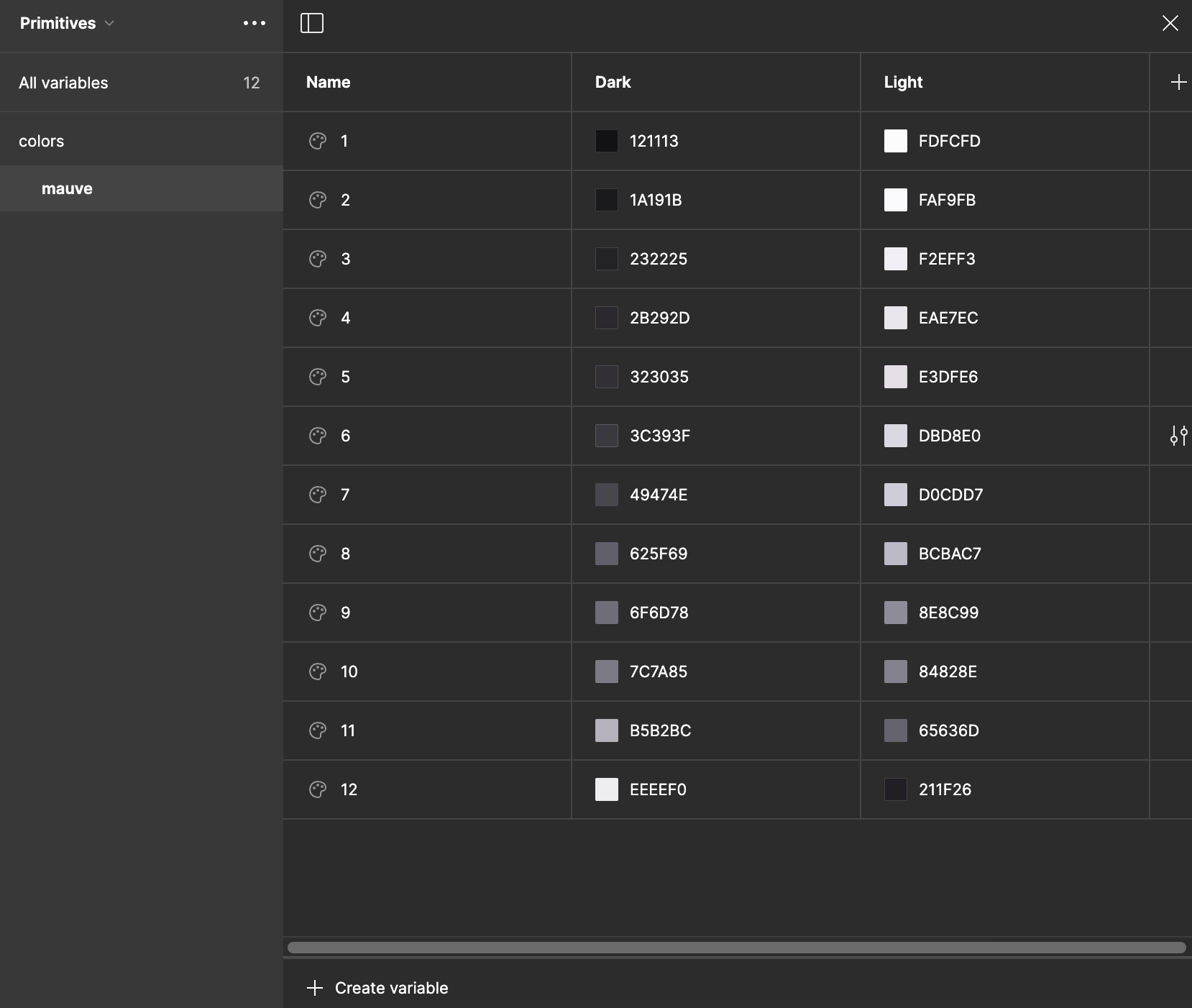The height and width of the screenshot is (1008, 1192).
Task: Open Dark swatch for EEEEF0
Action: click(x=607, y=789)
